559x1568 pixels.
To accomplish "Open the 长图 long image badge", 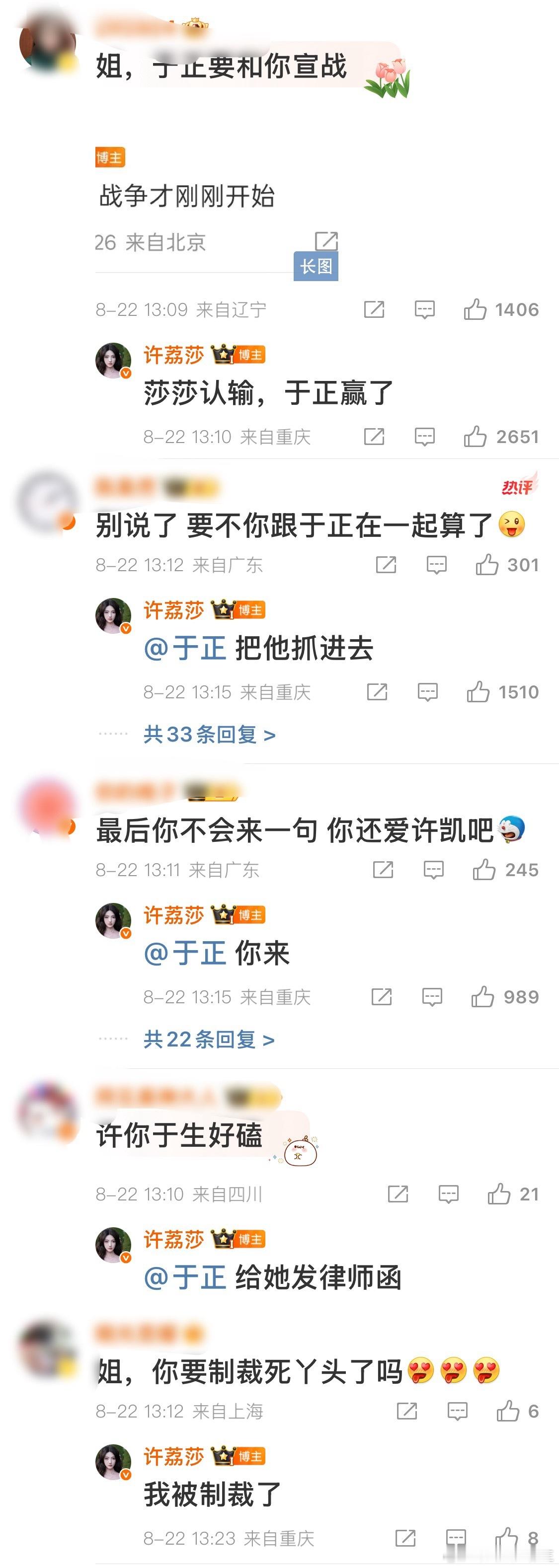I will coord(316,267).
